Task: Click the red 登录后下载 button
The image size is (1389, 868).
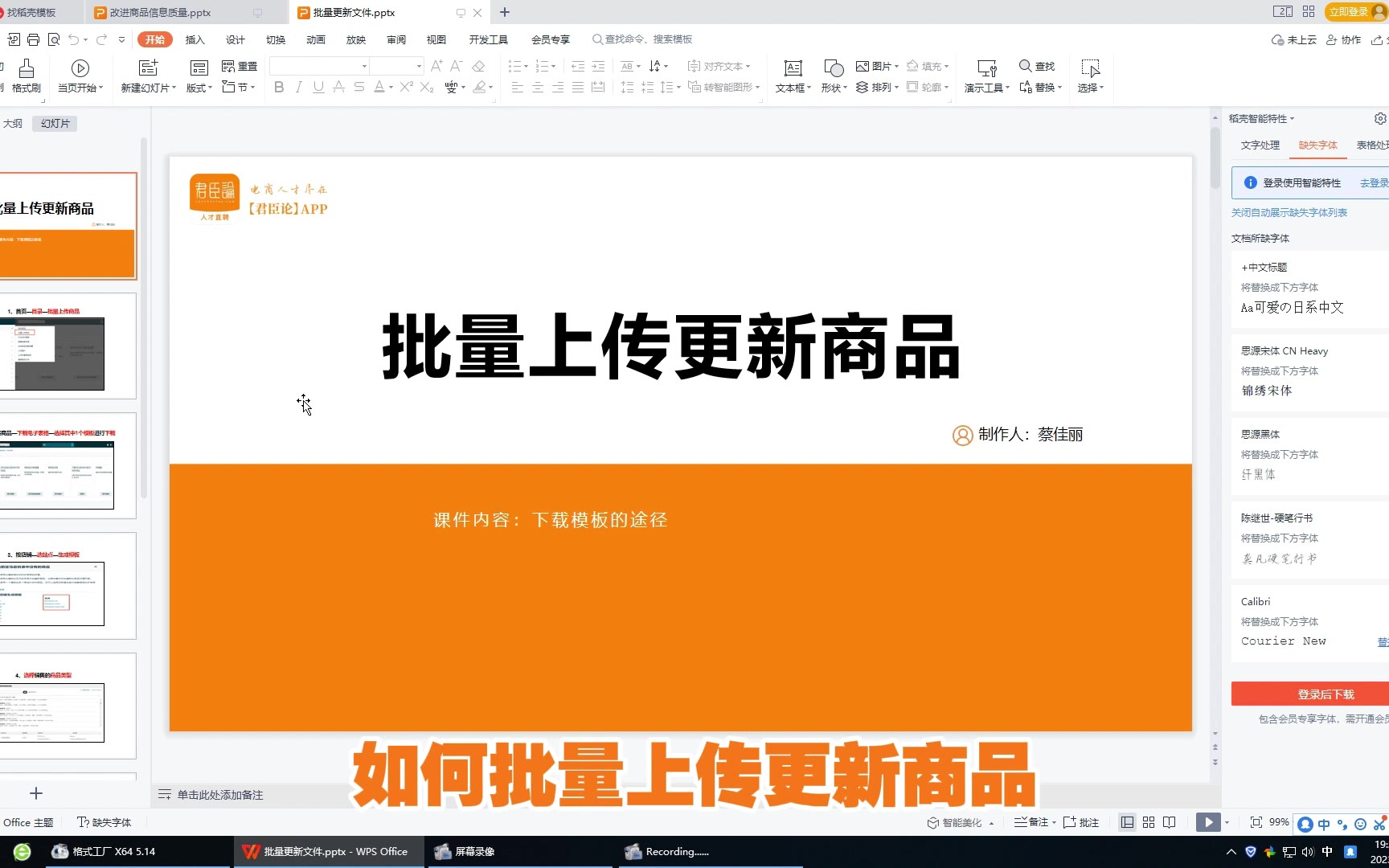Action: [x=1325, y=694]
